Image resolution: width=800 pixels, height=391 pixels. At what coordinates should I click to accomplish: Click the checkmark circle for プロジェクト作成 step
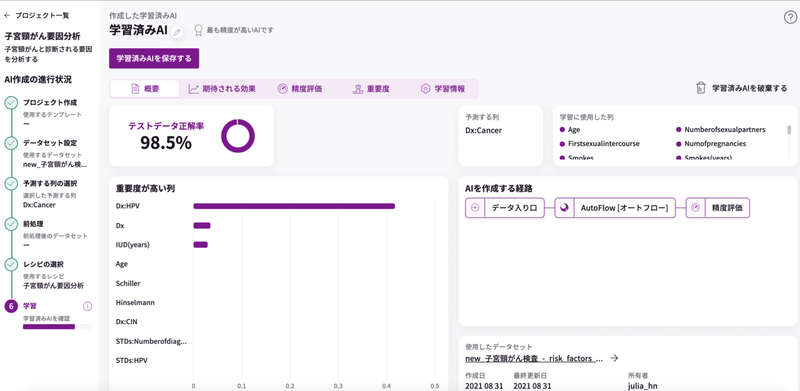11,103
